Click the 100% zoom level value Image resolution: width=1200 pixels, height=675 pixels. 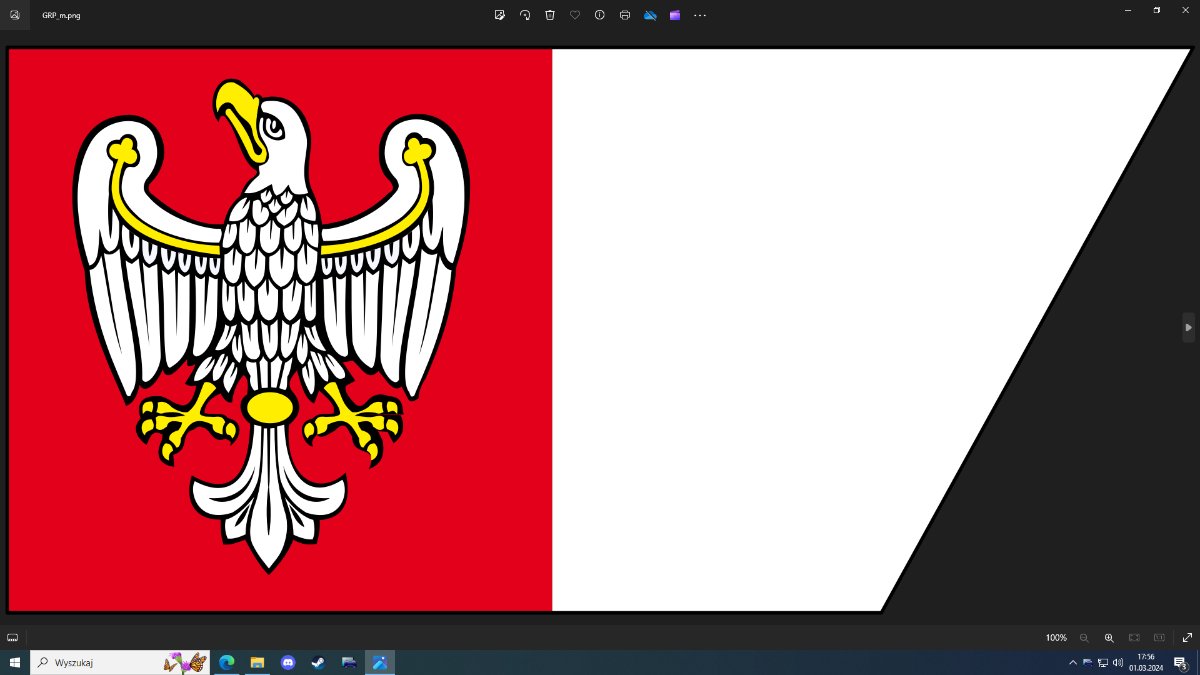click(x=1056, y=638)
